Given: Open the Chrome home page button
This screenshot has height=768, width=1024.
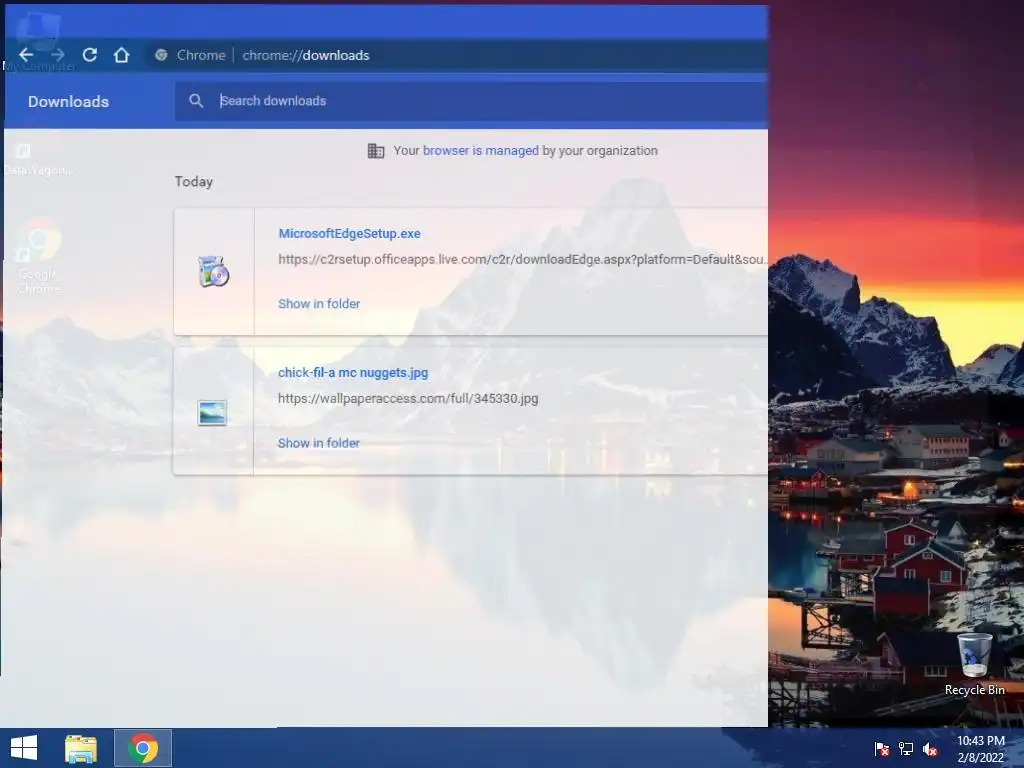Looking at the screenshot, I should click(x=121, y=55).
